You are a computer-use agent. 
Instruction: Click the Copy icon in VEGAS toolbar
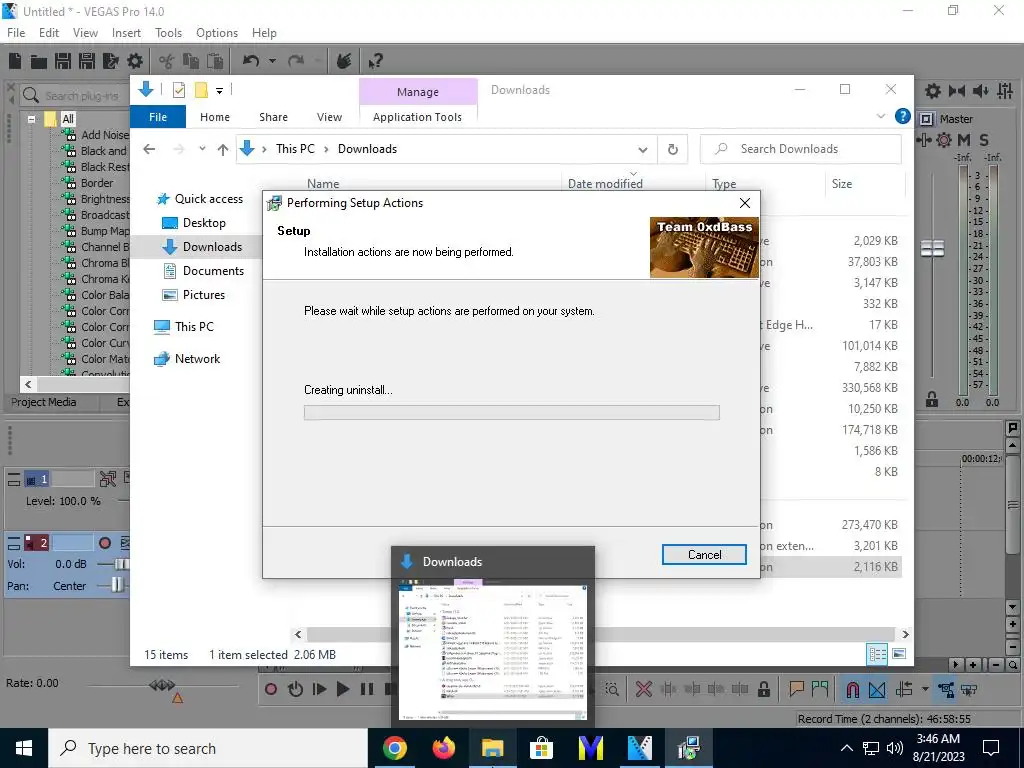tap(191, 61)
